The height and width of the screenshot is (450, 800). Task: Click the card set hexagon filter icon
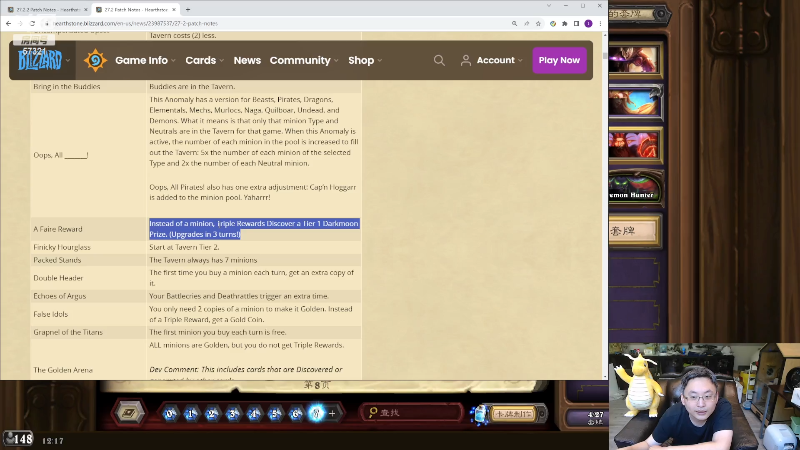[129, 413]
